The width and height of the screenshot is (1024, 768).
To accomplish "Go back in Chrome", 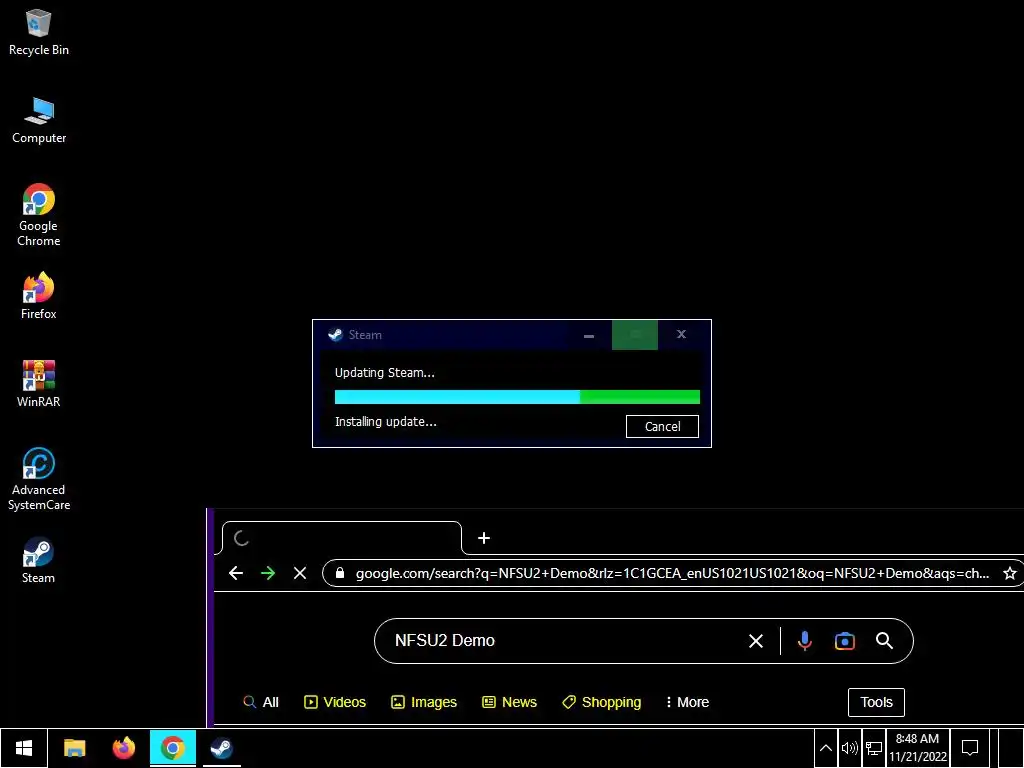I will tap(236, 573).
